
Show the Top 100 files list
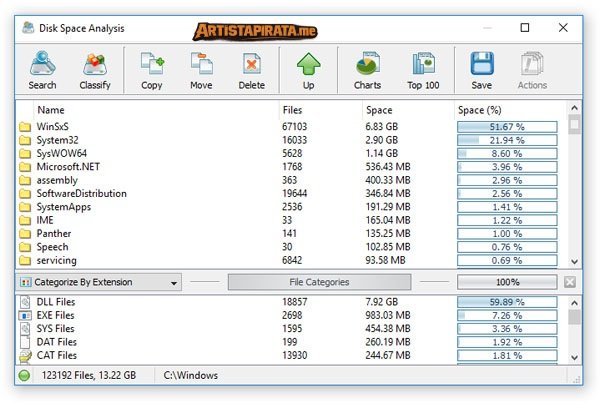tap(423, 70)
